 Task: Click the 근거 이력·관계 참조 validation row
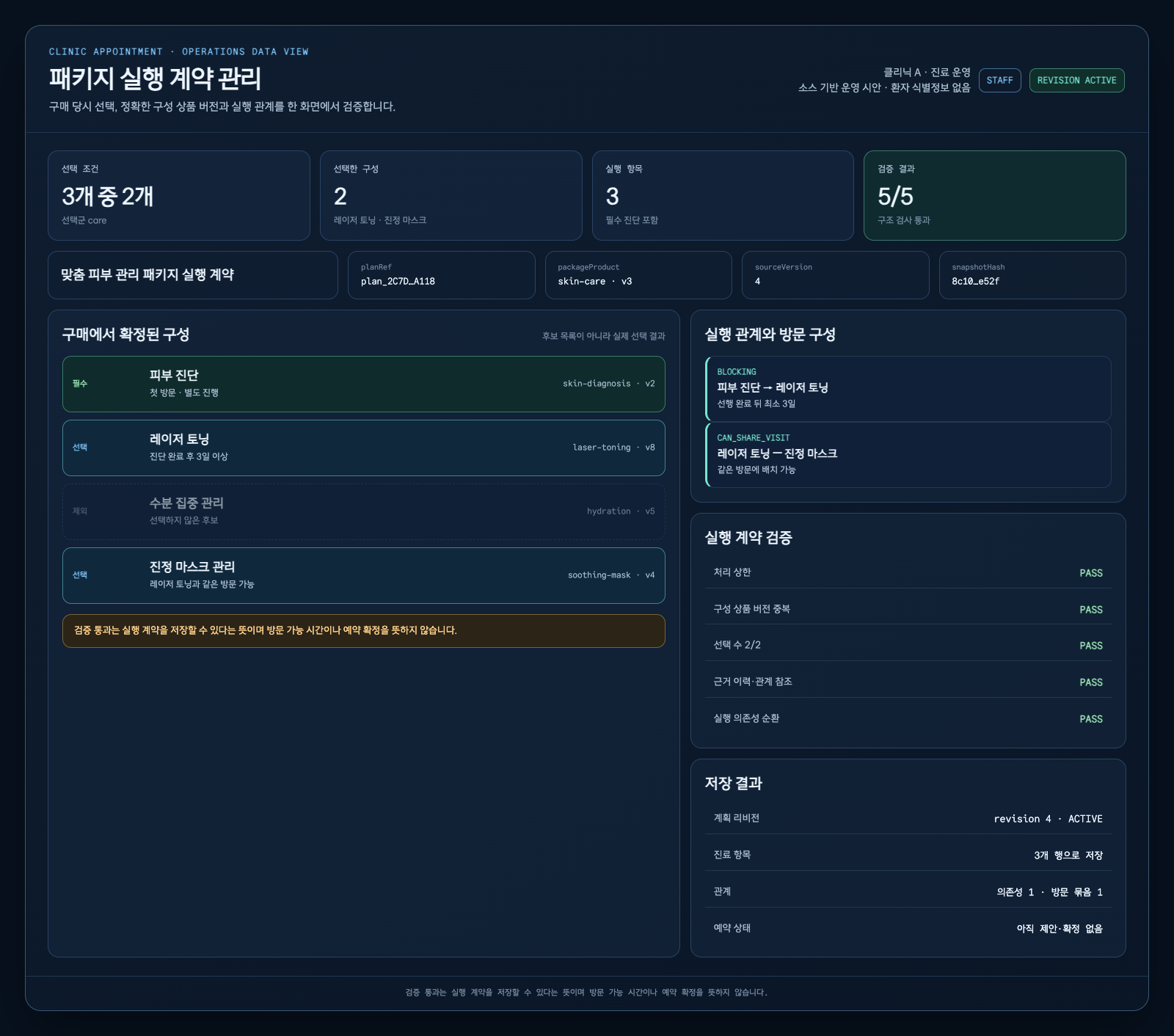(908, 682)
